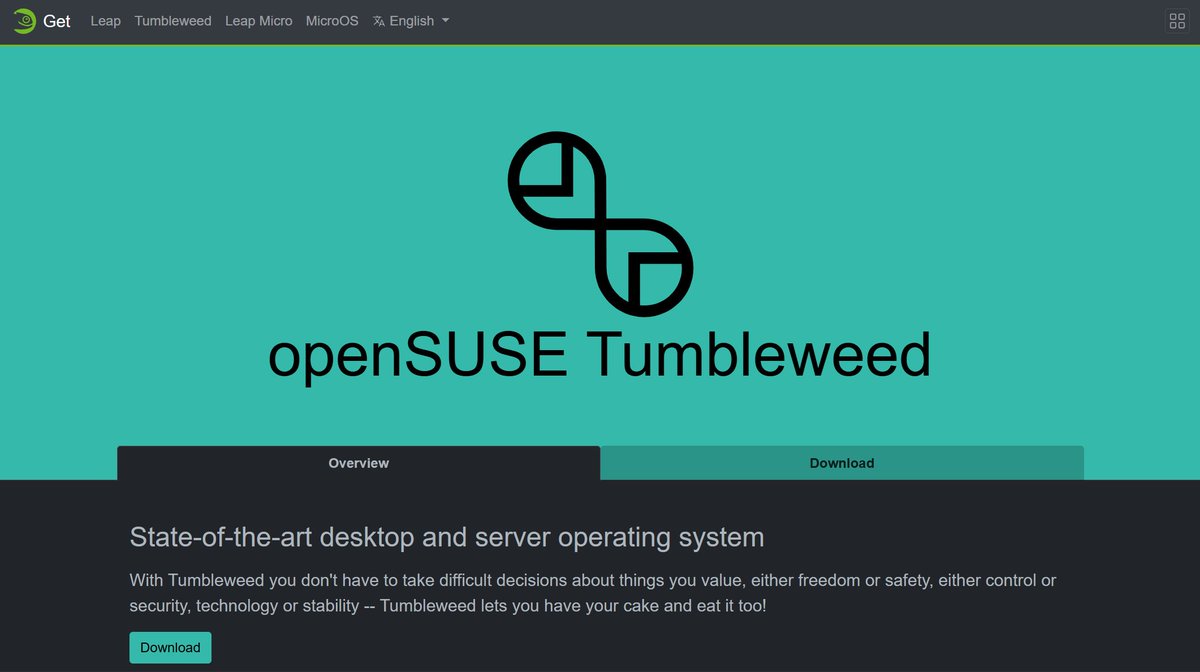Viewport: 1200px width, 672px height.
Task: Switch to the Overview tab
Action: 359,463
